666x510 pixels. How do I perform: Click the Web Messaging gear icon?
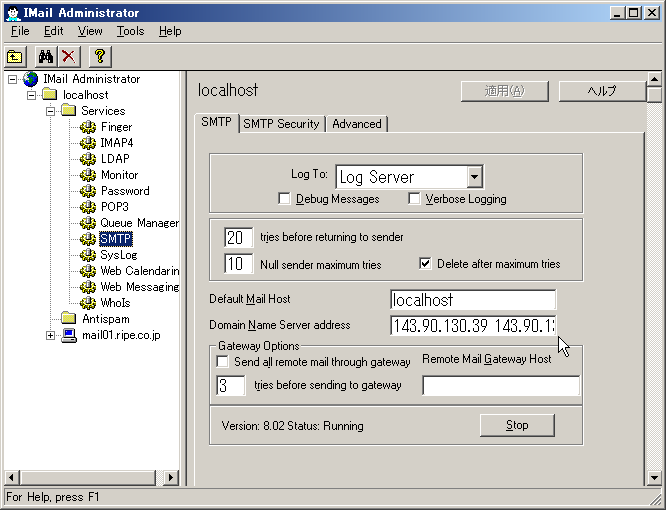point(88,287)
